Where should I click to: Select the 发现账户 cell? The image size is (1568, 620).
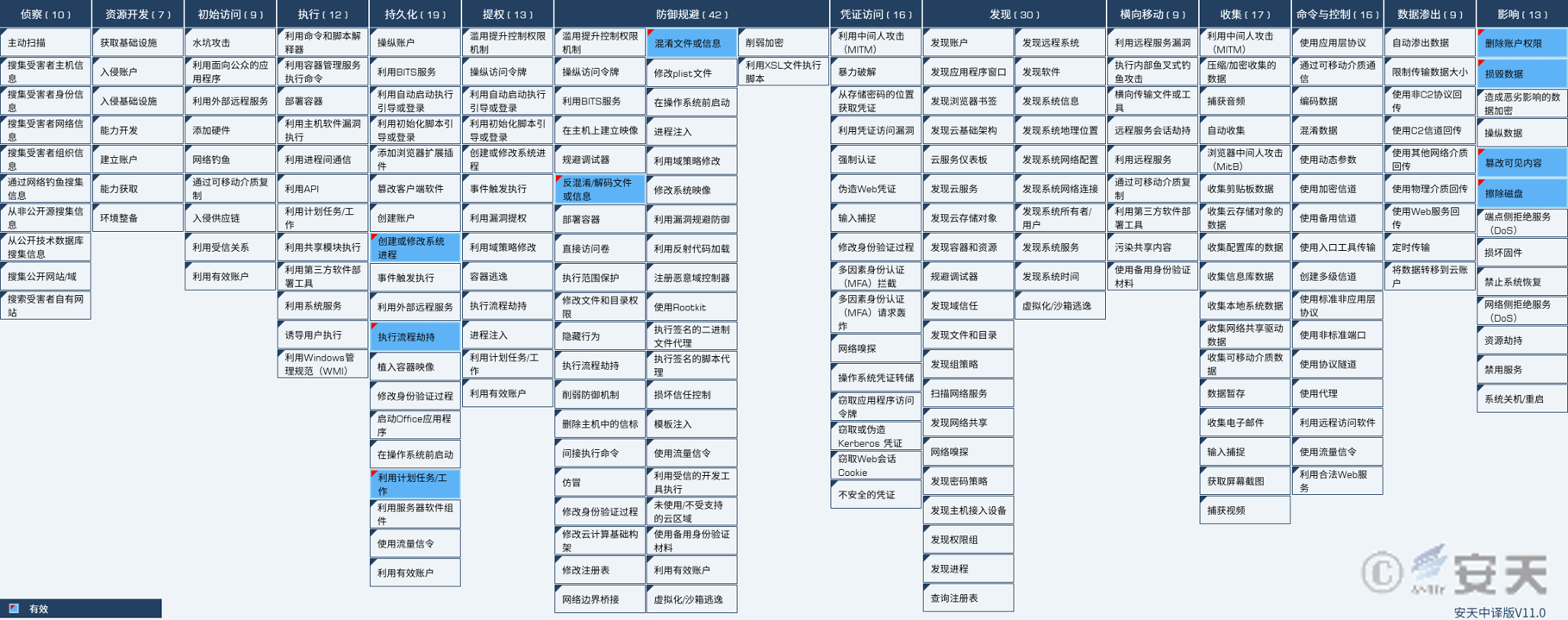click(x=968, y=42)
